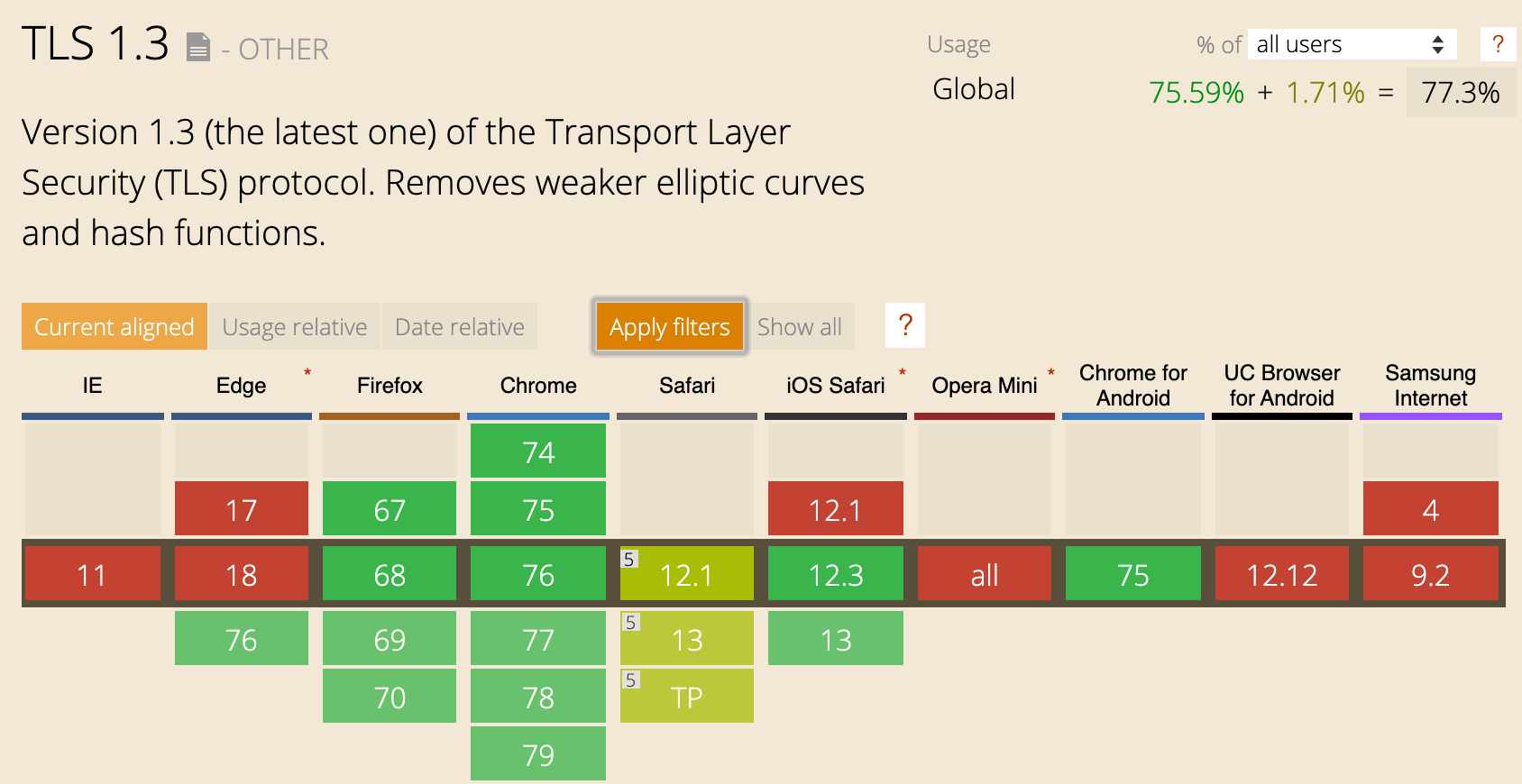Viewport: 1522px width, 784px height.
Task: Click the orange Firefox color bar
Action: 389,415
